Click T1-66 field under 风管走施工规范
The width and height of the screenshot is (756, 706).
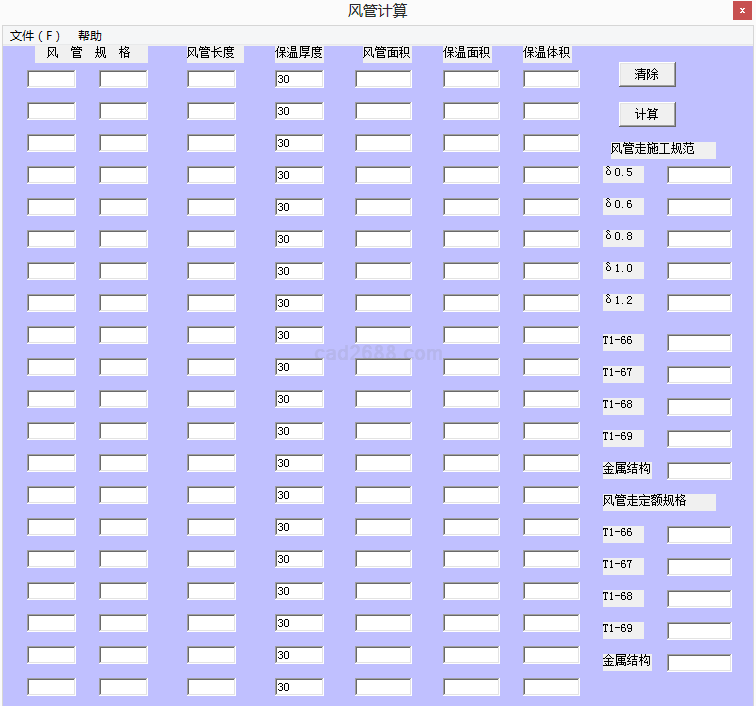(x=699, y=343)
